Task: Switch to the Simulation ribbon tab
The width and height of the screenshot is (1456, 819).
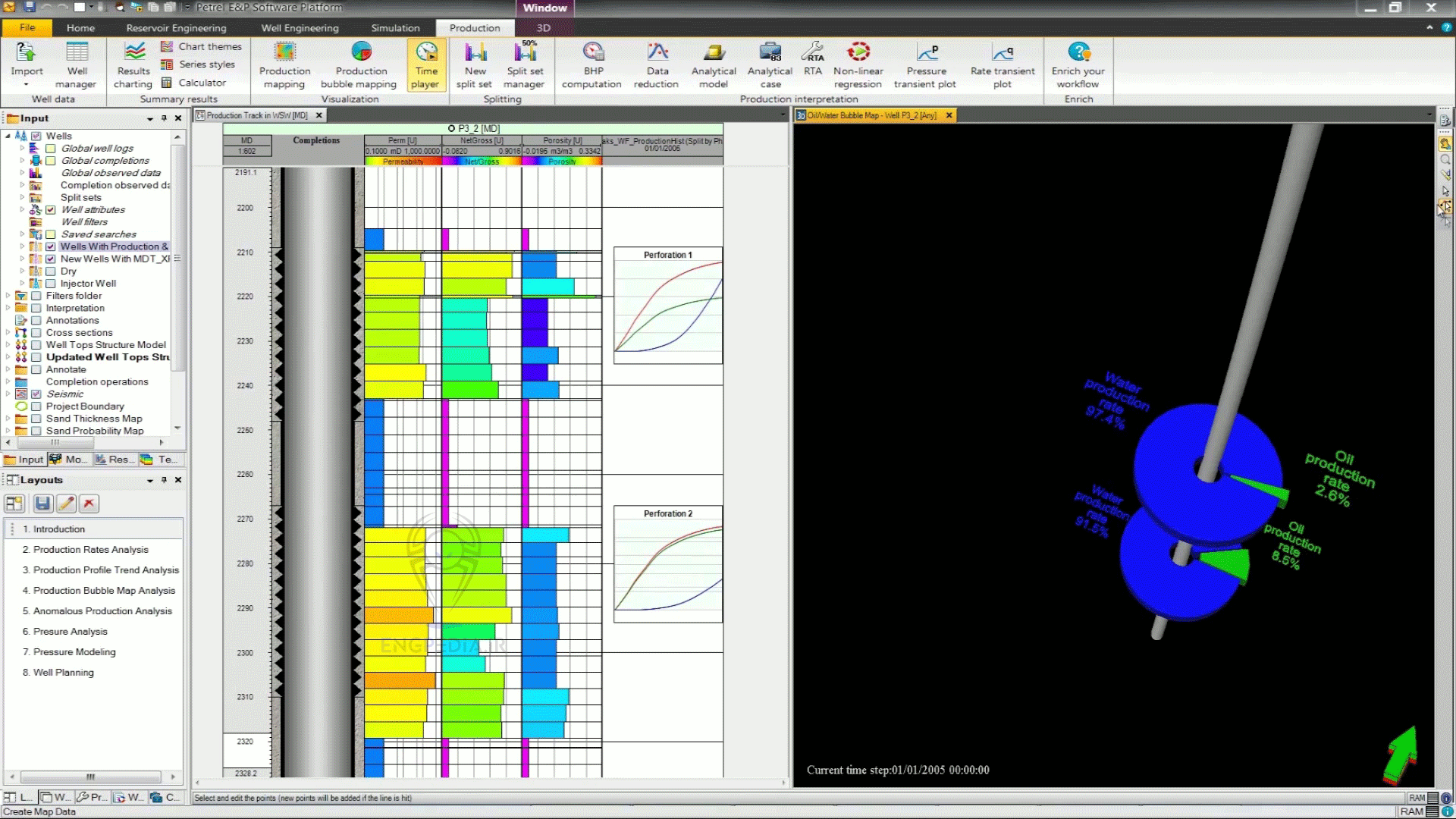Action: pos(394,28)
